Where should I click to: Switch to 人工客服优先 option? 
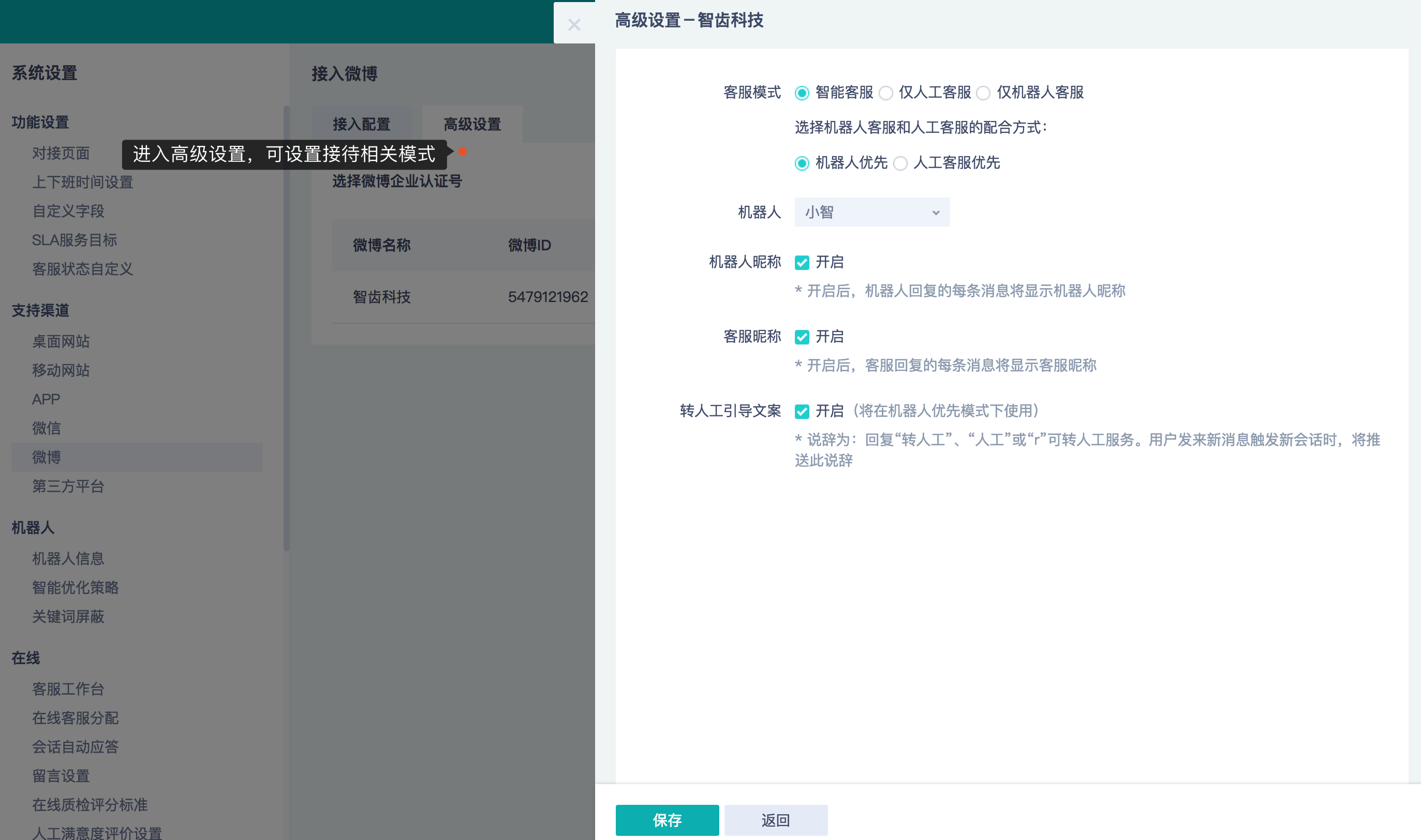point(900,163)
